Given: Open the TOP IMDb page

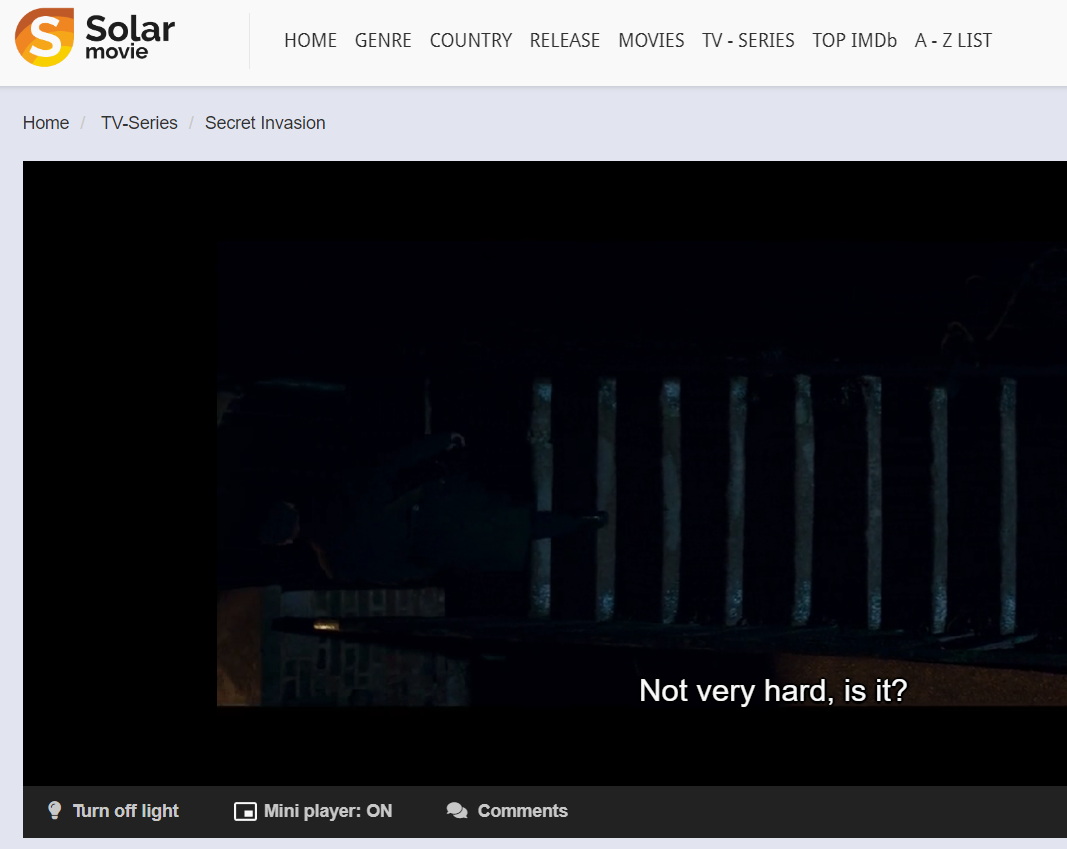Looking at the screenshot, I should 854,41.
